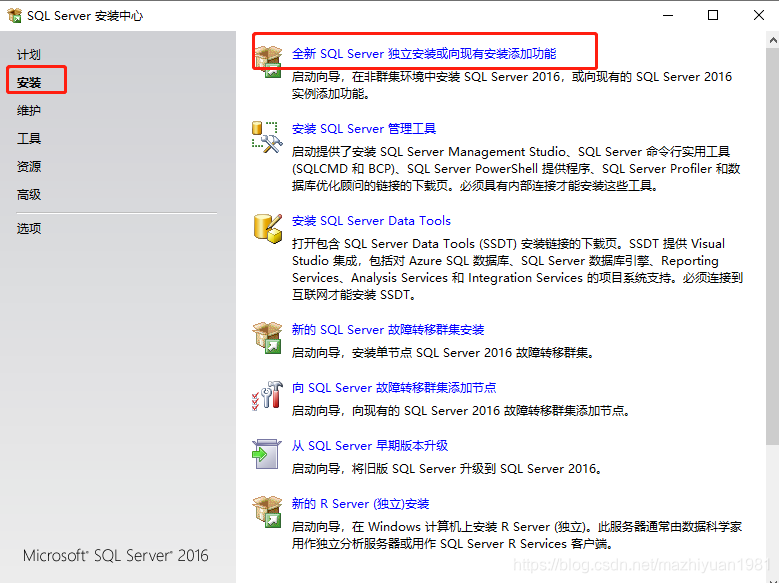Screen dimensions: 779x583
Task: Open 向 SQL Server 故障转移群集添加节点 link
Action: (x=394, y=388)
